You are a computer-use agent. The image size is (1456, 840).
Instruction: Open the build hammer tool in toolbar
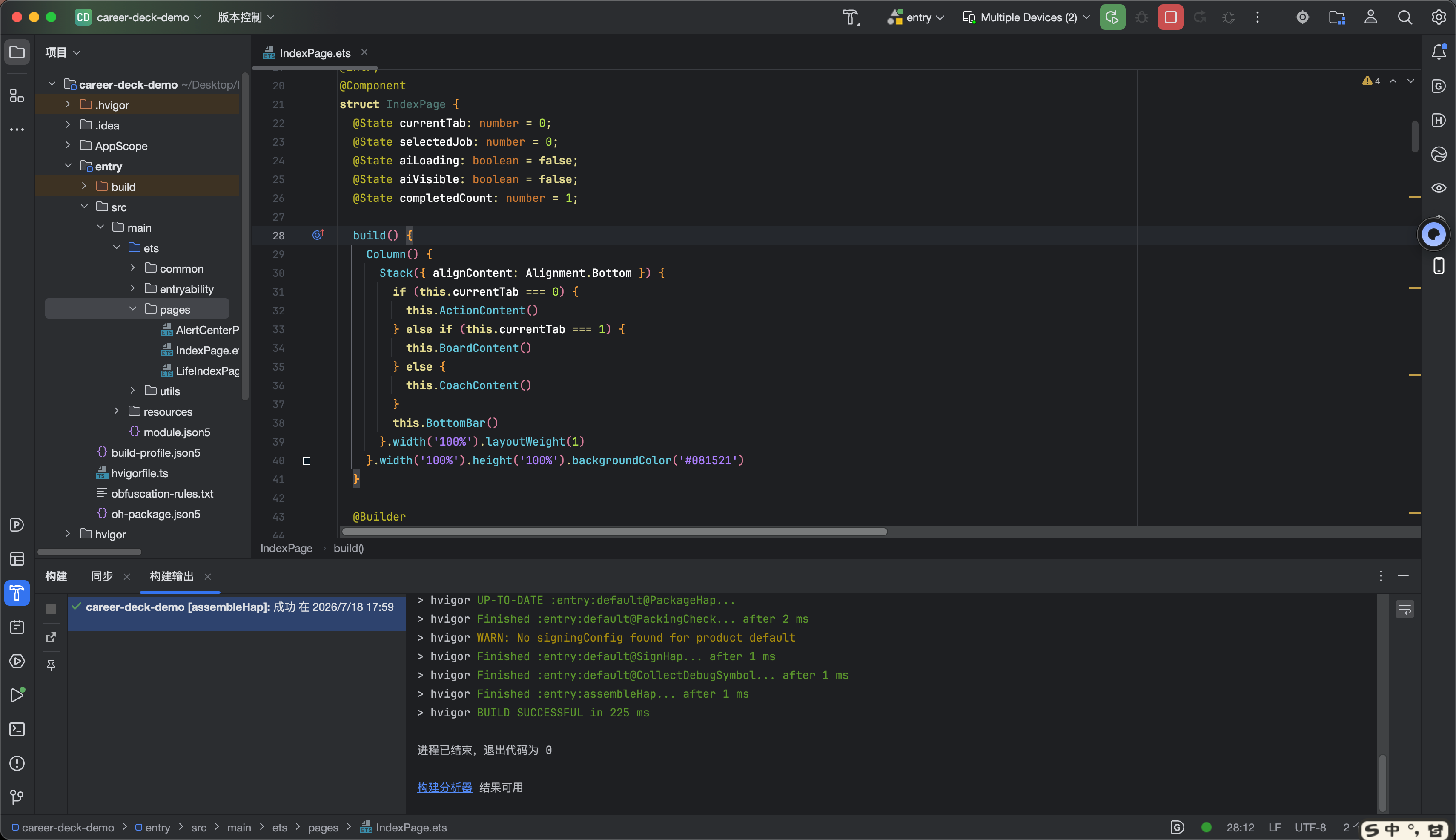[x=851, y=17]
